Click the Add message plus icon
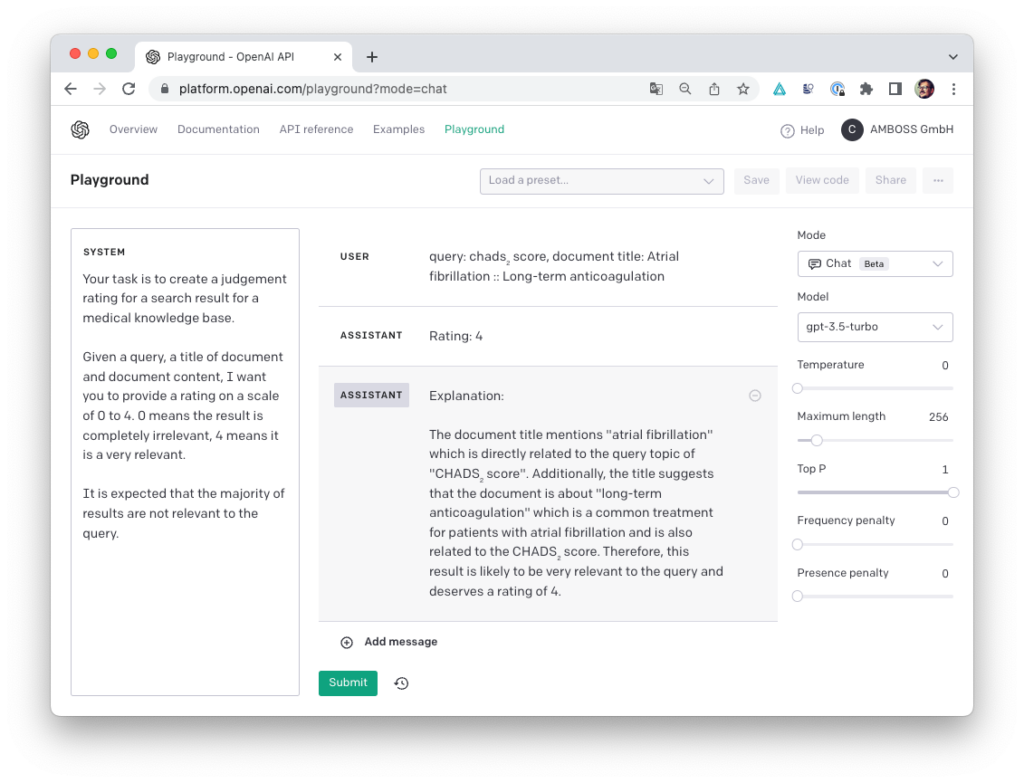1024x783 pixels. click(x=347, y=643)
